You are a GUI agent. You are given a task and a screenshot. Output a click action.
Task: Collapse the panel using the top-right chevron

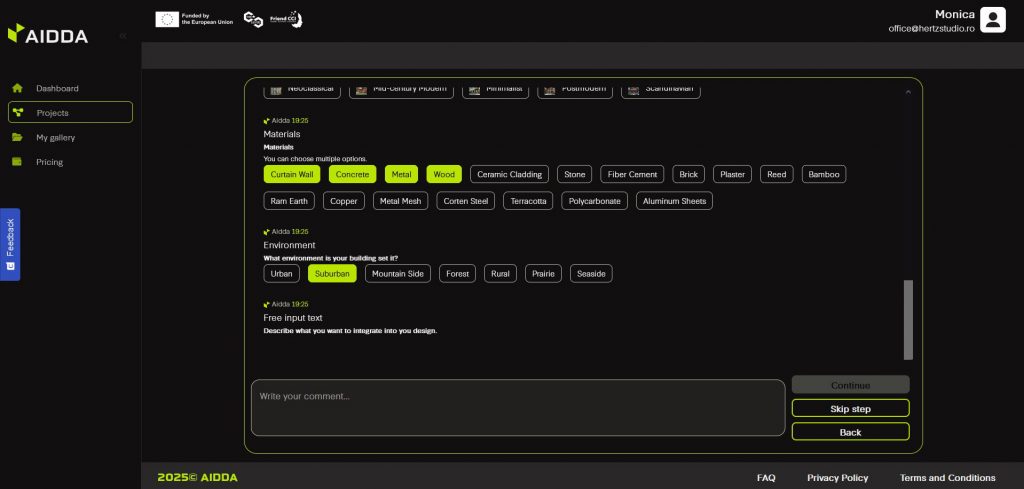(x=908, y=91)
